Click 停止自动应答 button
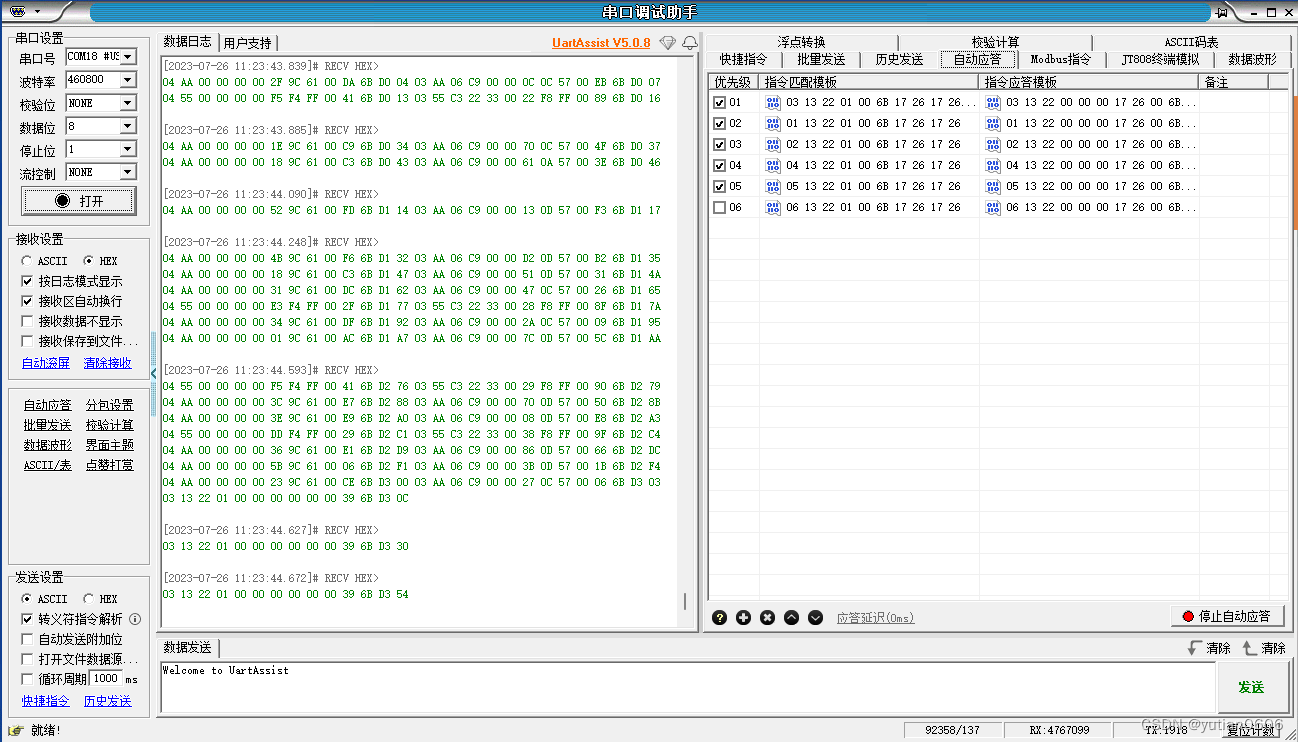The height and width of the screenshot is (742, 1298). (x=1227, y=616)
